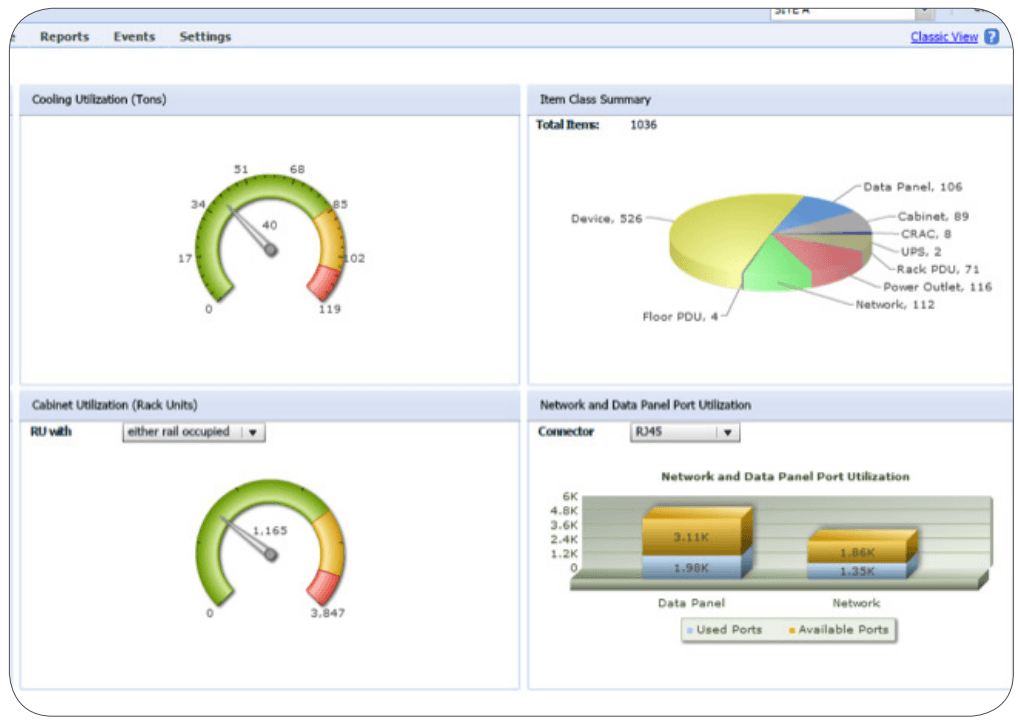Click the 'Floor PDU, 4' pie label
This screenshot has height=725, width=1018.
[680, 317]
